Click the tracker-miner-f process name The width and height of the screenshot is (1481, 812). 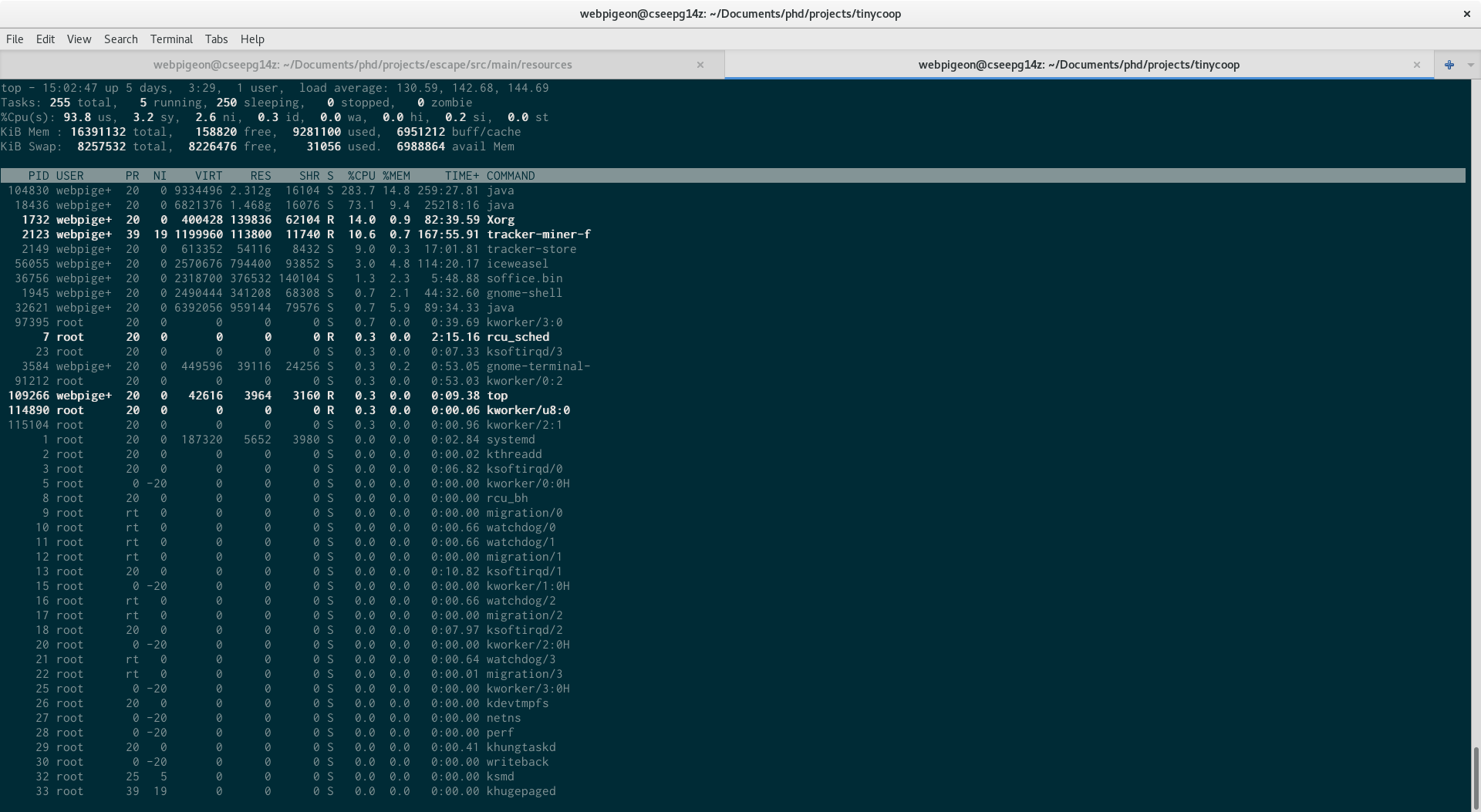point(538,234)
